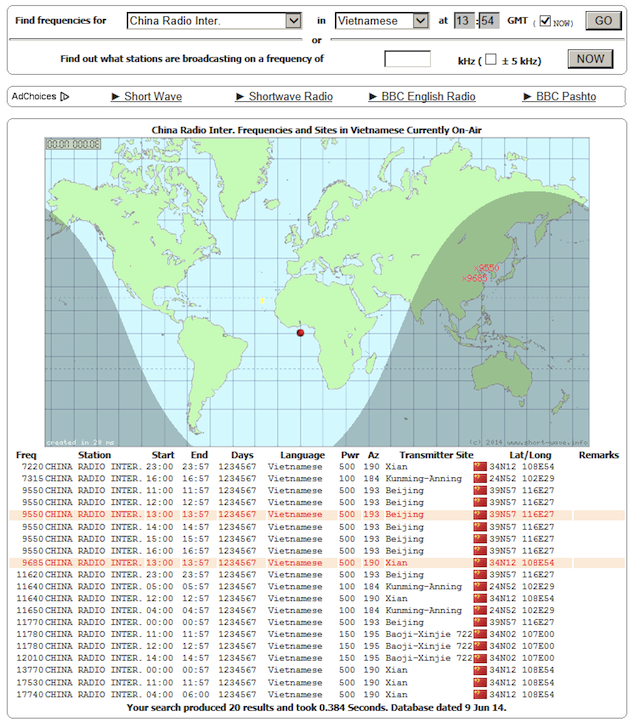
Task: Click the China flag in the 13770 row
Action: [x=480, y=670]
